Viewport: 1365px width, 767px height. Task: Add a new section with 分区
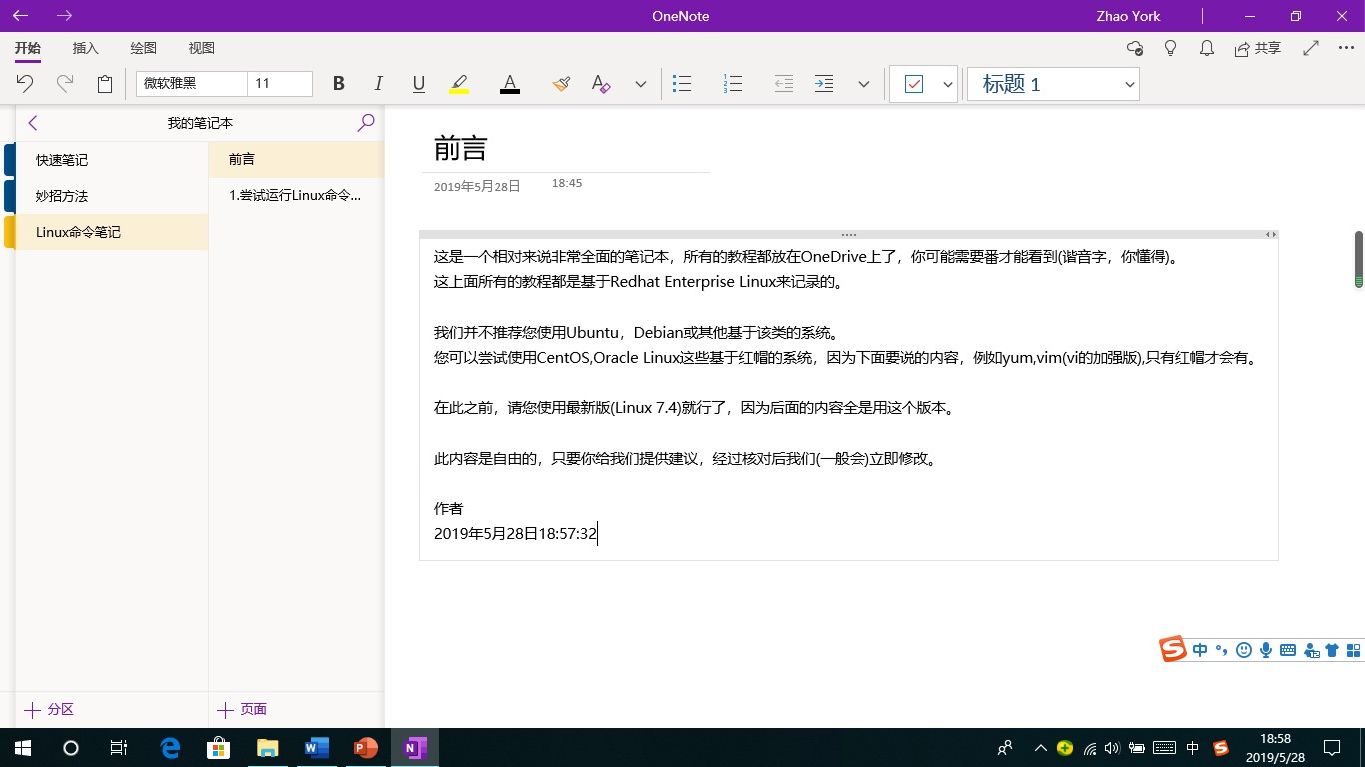pos(49,710)
